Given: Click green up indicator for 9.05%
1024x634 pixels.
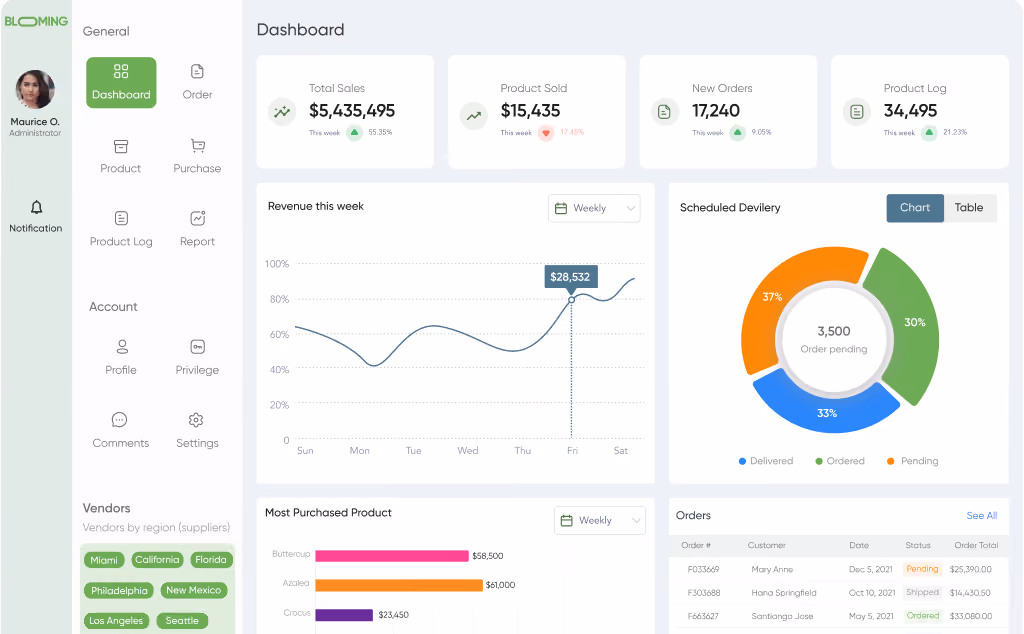Looking at the screenshot, I should coord(737,133).
